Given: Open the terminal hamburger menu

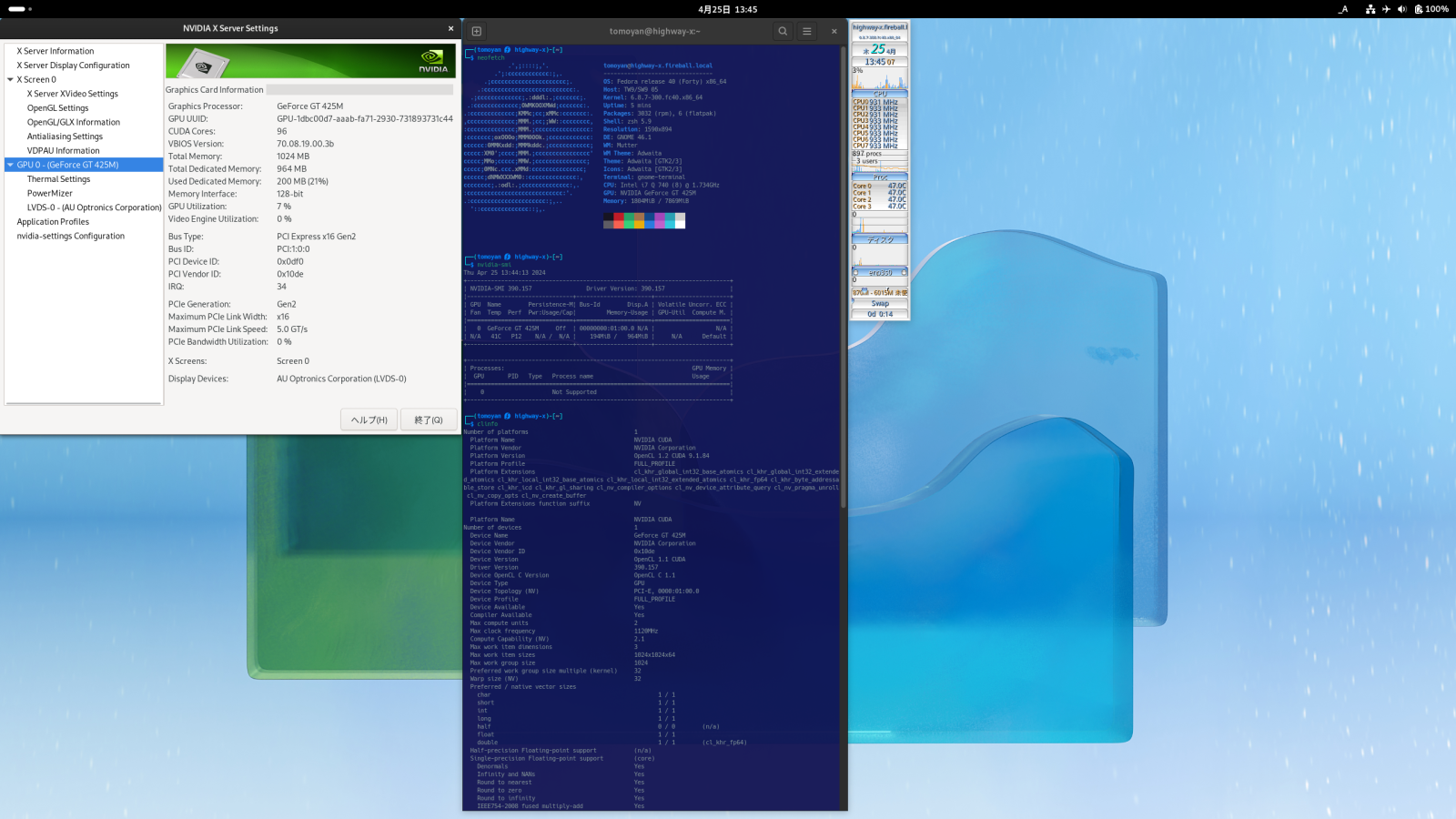Looking at the screenshot, I should (x=807, y=31).
